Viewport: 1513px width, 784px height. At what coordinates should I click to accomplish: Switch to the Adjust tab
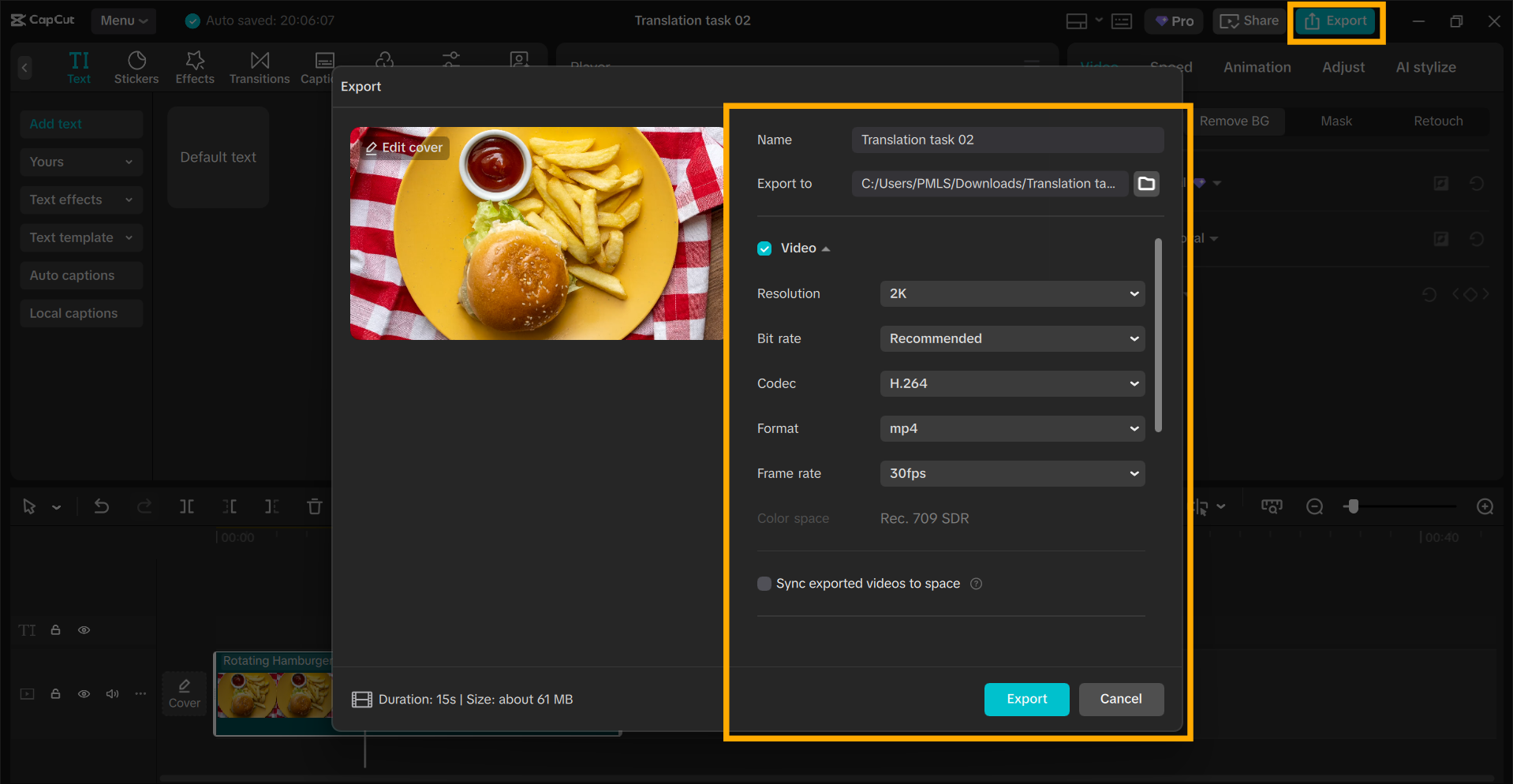tap(1343, 67)
